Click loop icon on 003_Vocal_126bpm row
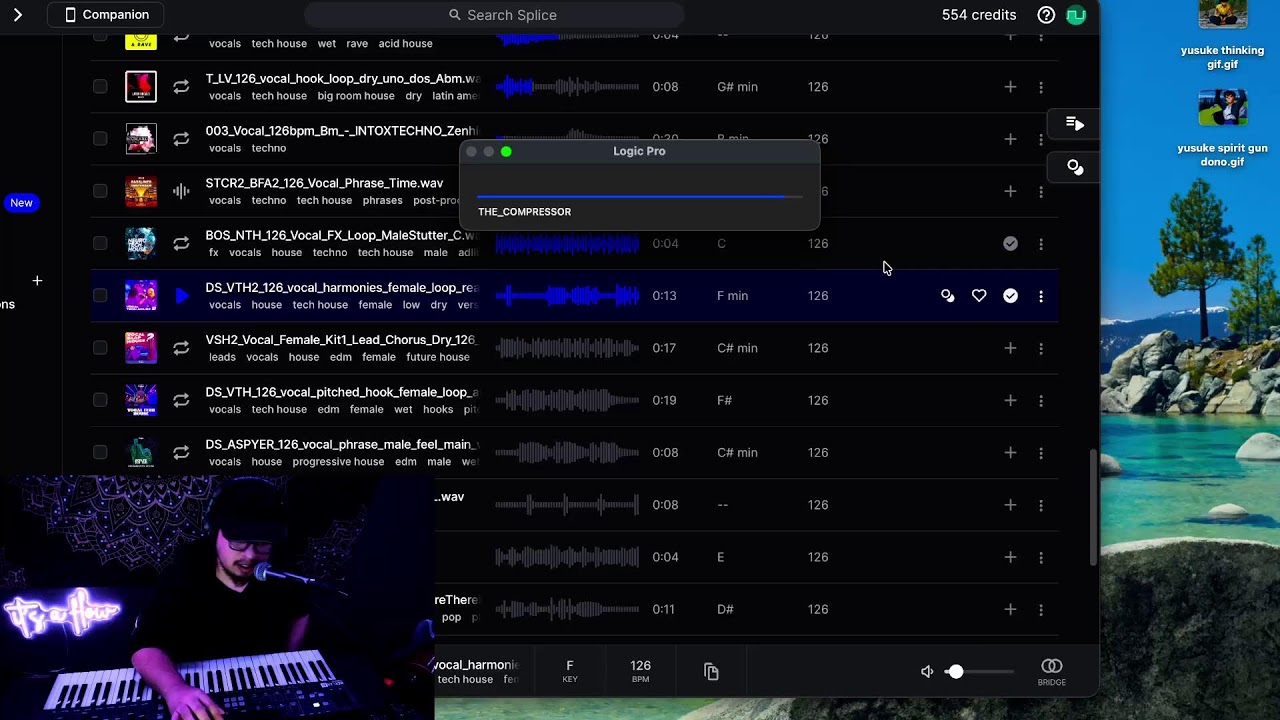The height and width of the screenshot is (720, 1280). 181,139
